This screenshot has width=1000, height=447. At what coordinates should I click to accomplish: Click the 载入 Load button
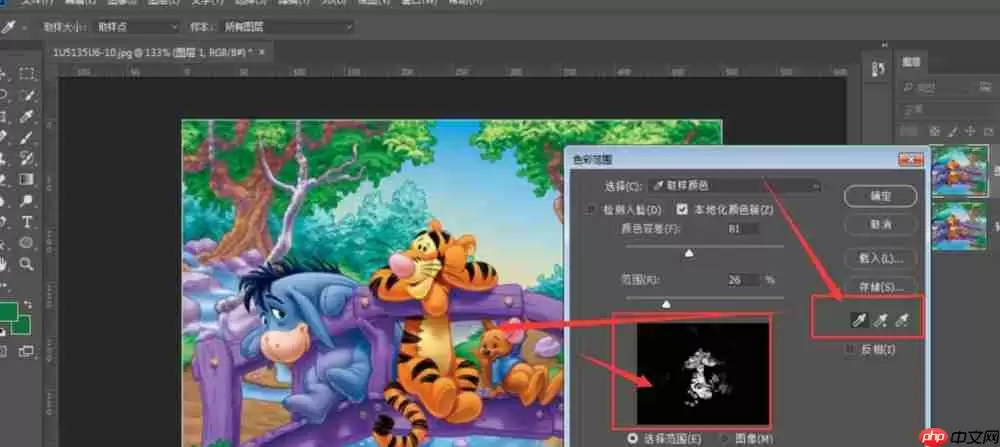880,259
